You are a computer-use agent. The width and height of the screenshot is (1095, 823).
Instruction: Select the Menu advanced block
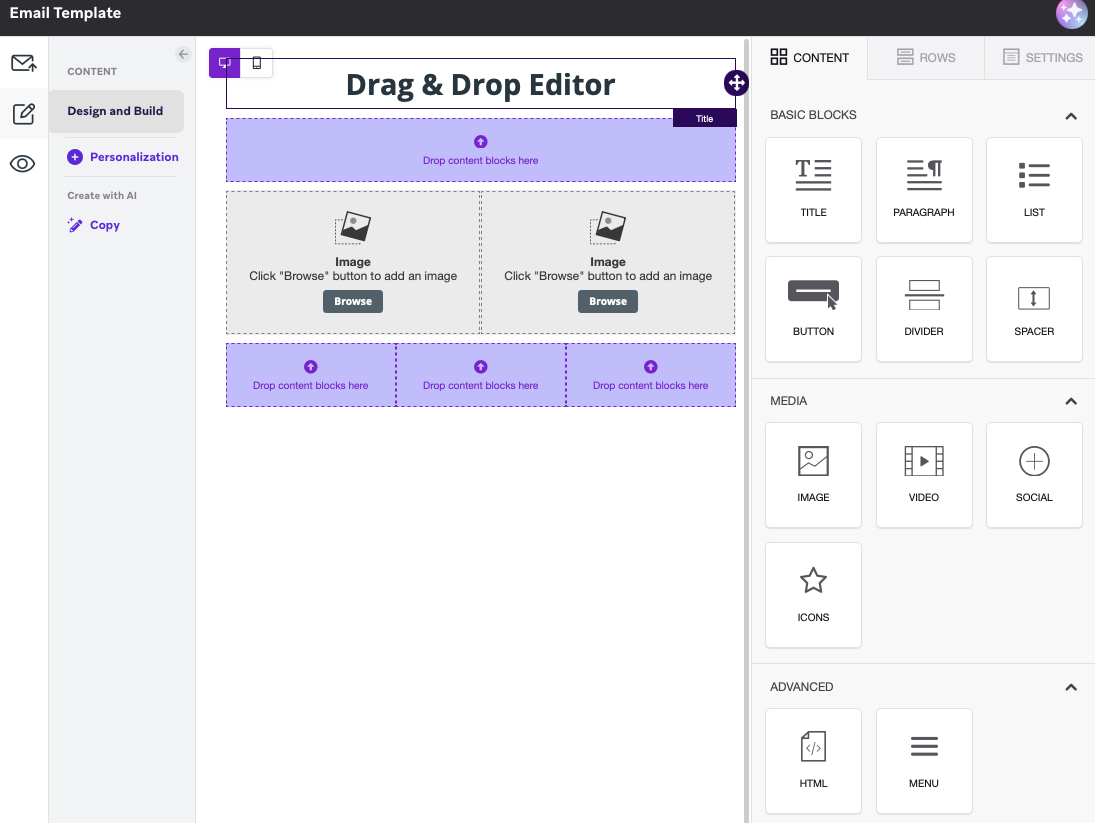923,761
